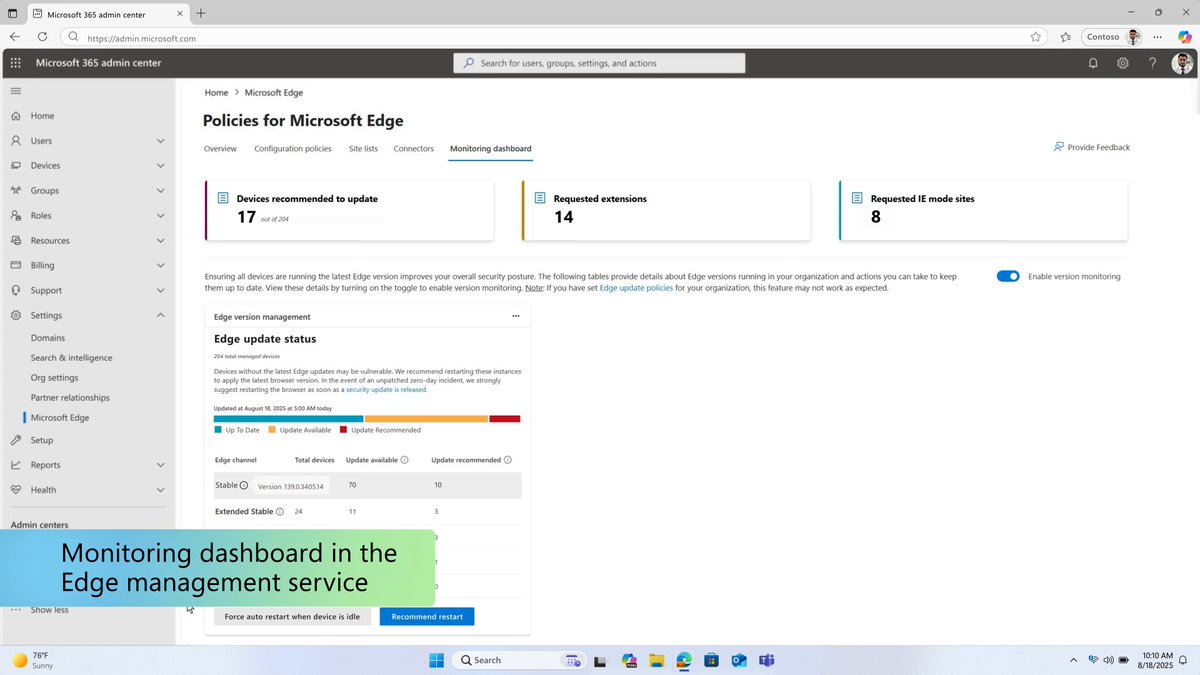Open the Requested extensions card
The height and width of the screenshot is (675, 1200).
pyautogui.click(x=666, y=210)
